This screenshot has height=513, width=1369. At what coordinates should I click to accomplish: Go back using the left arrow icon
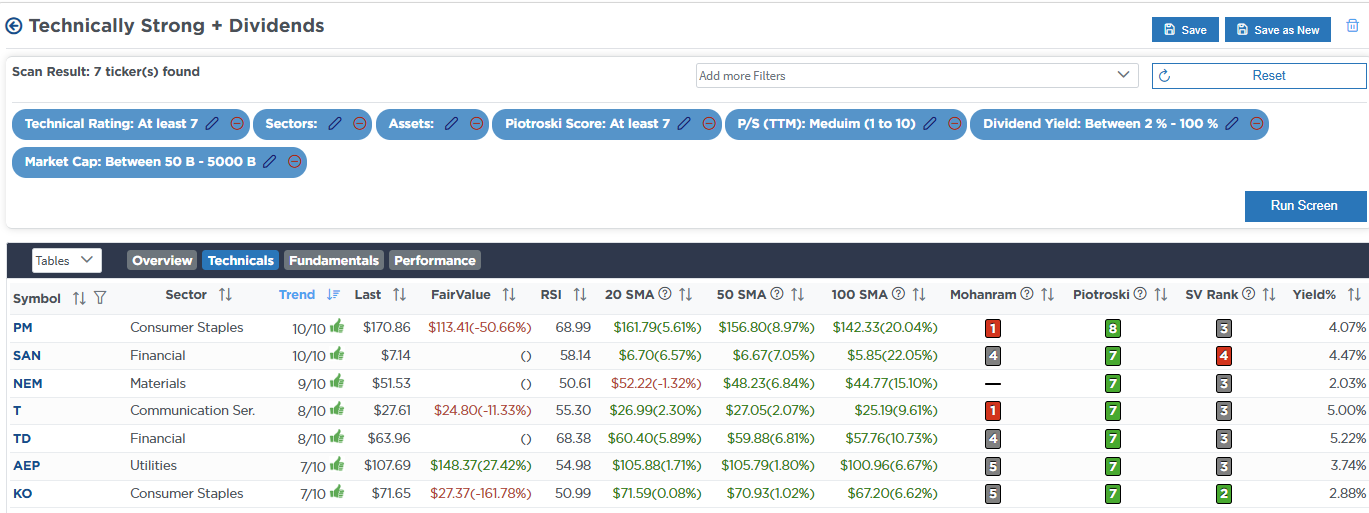[x=14, y=27]
